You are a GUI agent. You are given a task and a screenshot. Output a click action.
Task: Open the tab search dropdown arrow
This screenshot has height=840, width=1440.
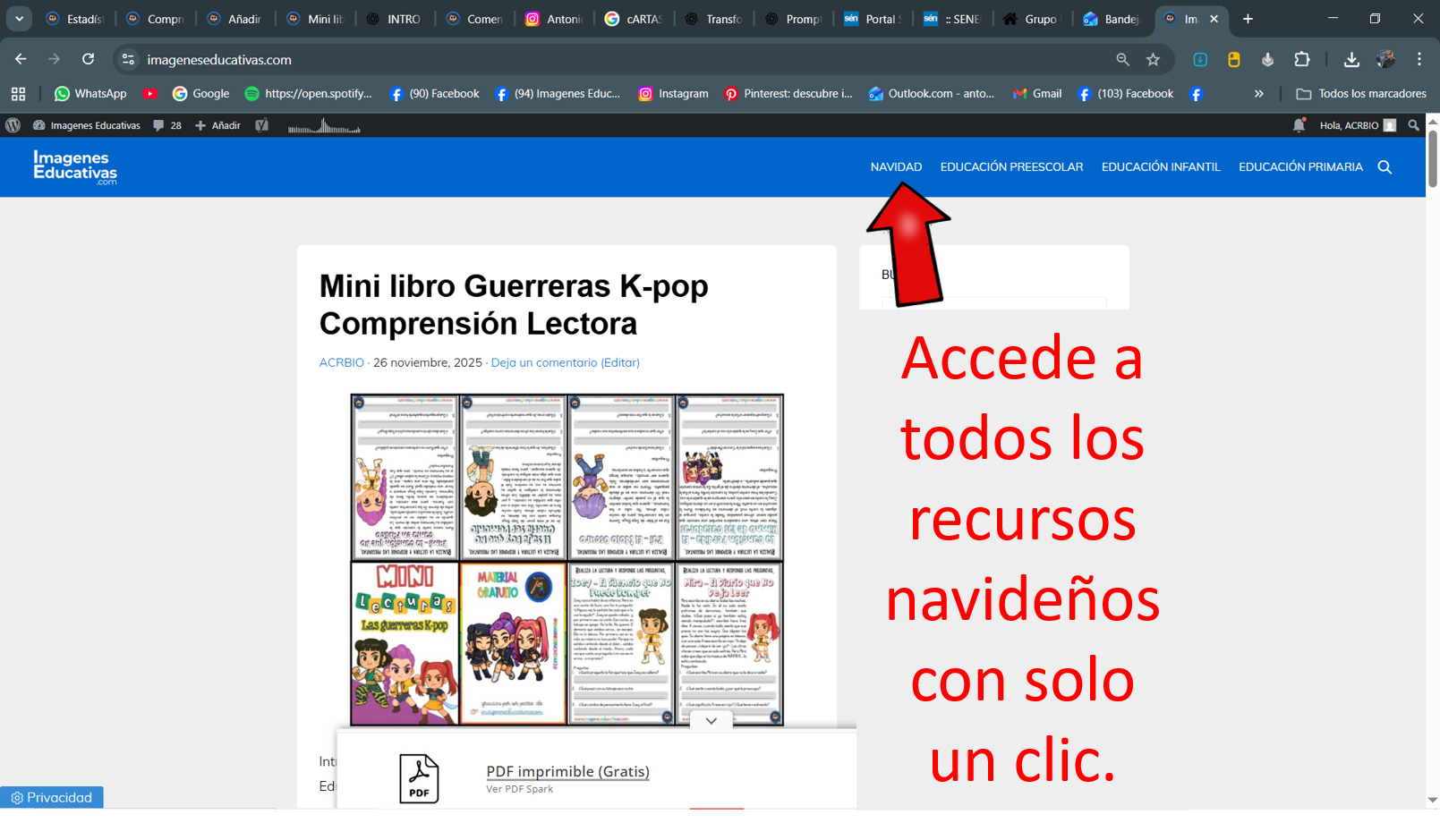[x=19, y=19]
